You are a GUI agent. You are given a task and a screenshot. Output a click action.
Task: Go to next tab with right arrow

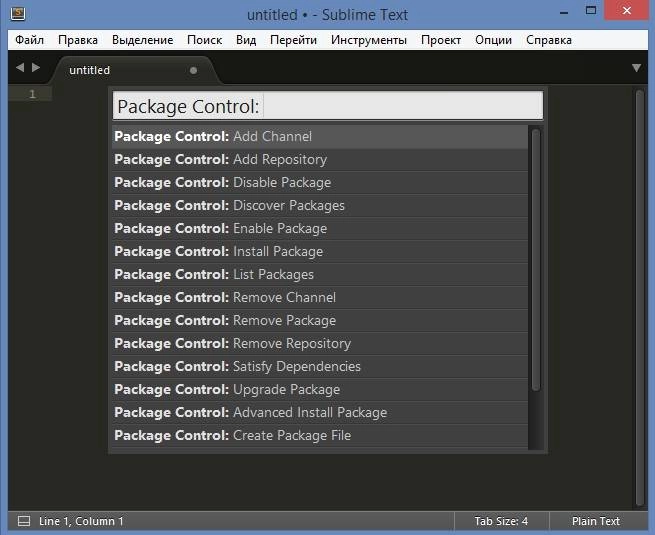click(36, 67)
